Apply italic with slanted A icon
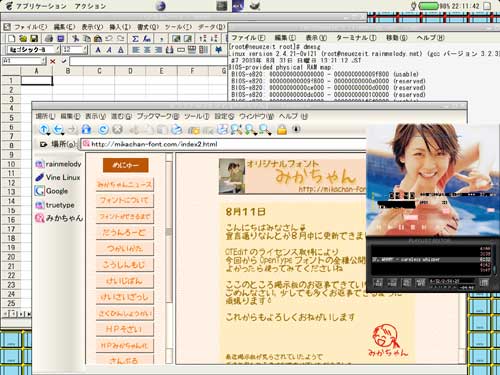 pos(109,50)
